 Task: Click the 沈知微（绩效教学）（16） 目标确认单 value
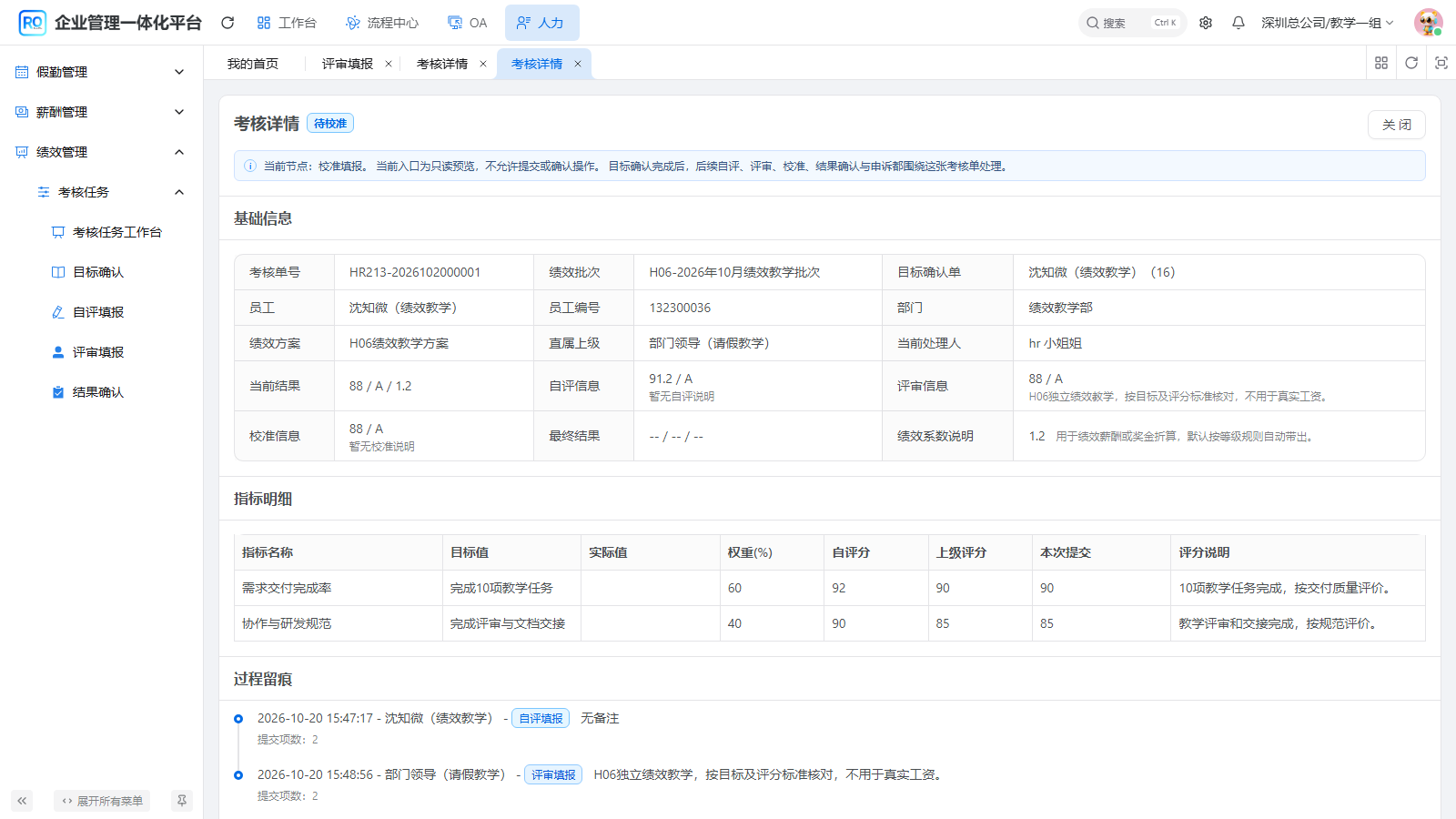[x=1102, y=272]
